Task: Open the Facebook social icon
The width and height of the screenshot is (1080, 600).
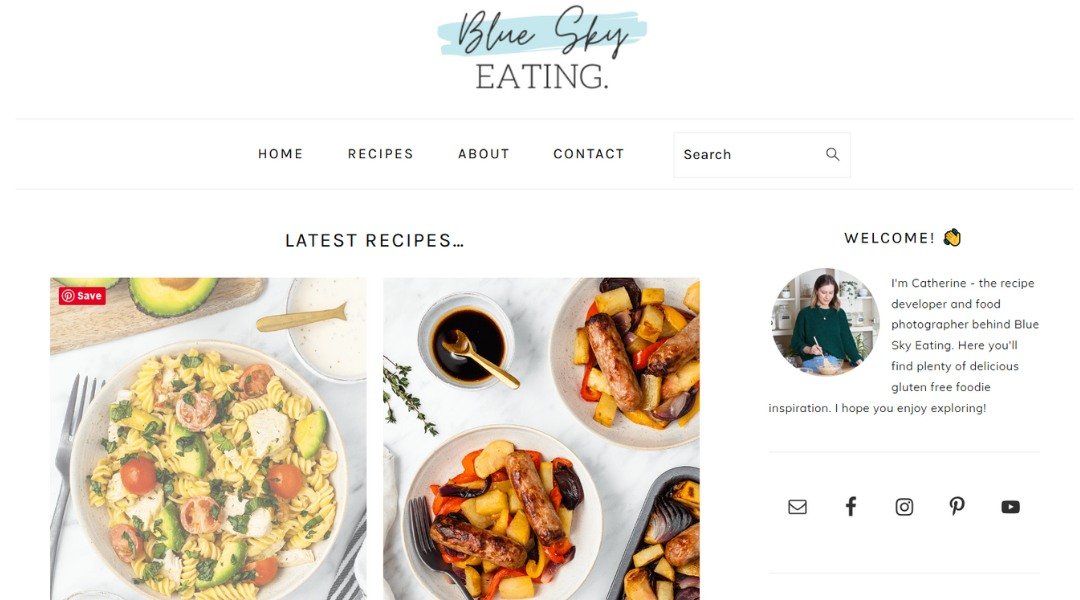Action: pyautogui.click(x=851, y=507)
